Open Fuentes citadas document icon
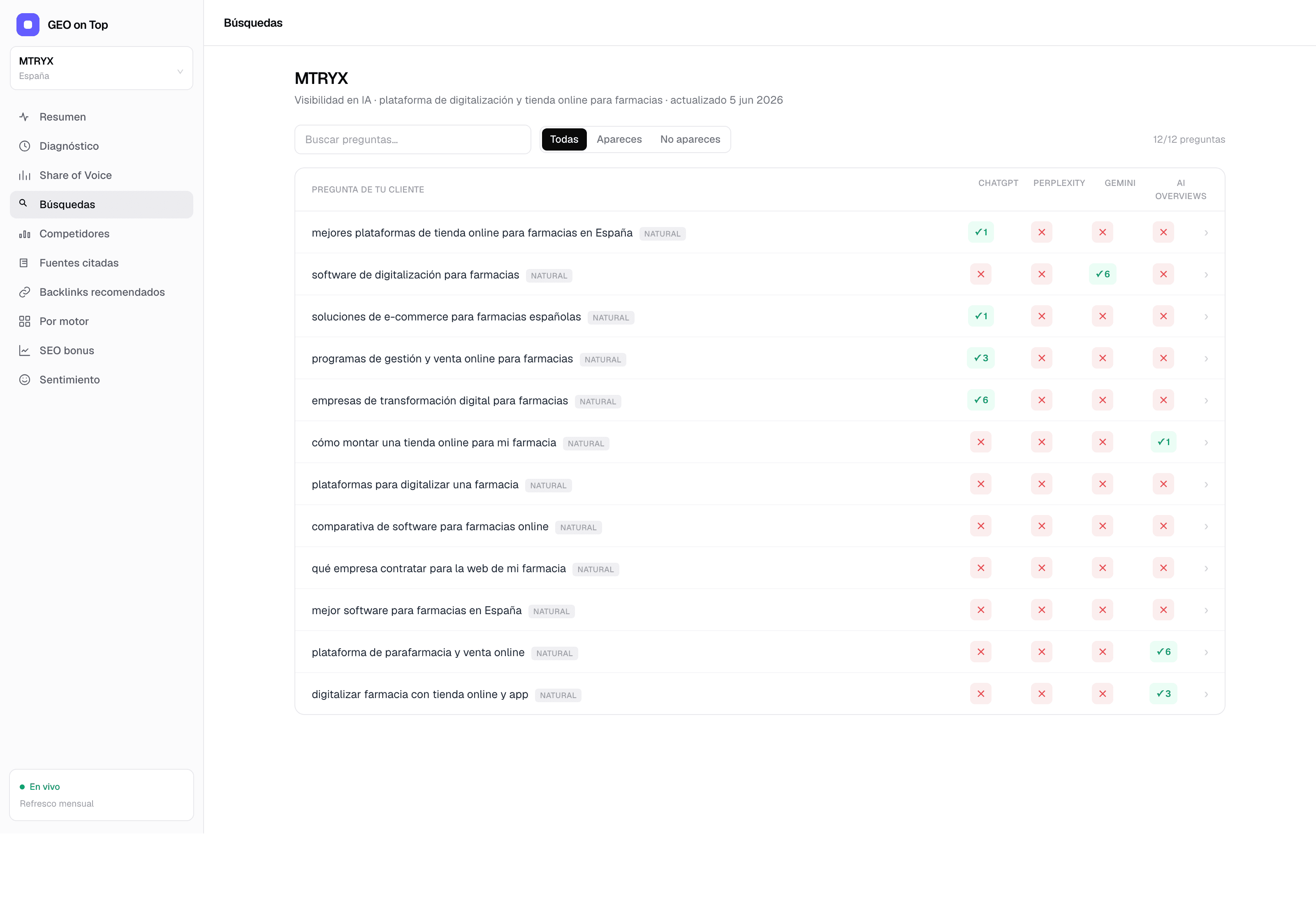 tap(24, 263)
